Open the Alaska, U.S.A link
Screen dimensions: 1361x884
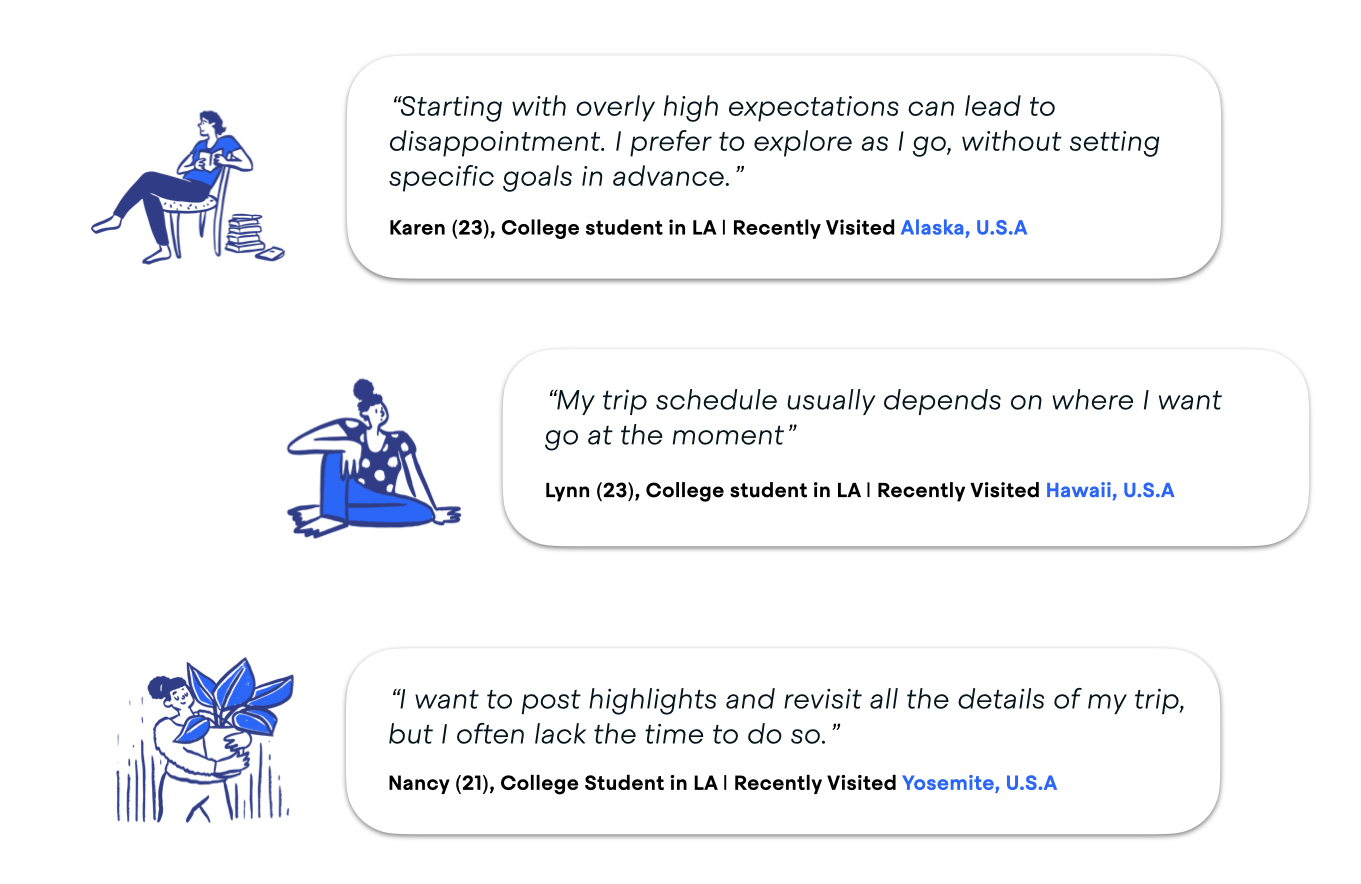(x=963, y=228)
